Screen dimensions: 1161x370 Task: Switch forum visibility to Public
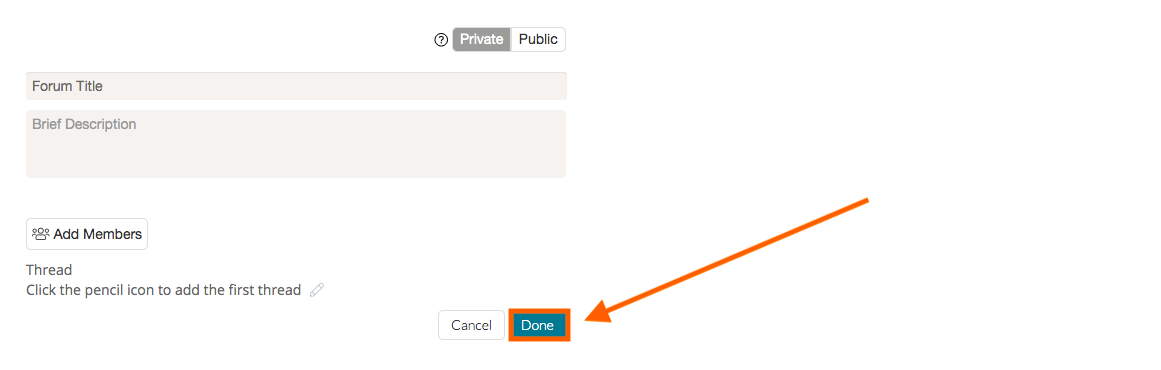click(538, 39)
